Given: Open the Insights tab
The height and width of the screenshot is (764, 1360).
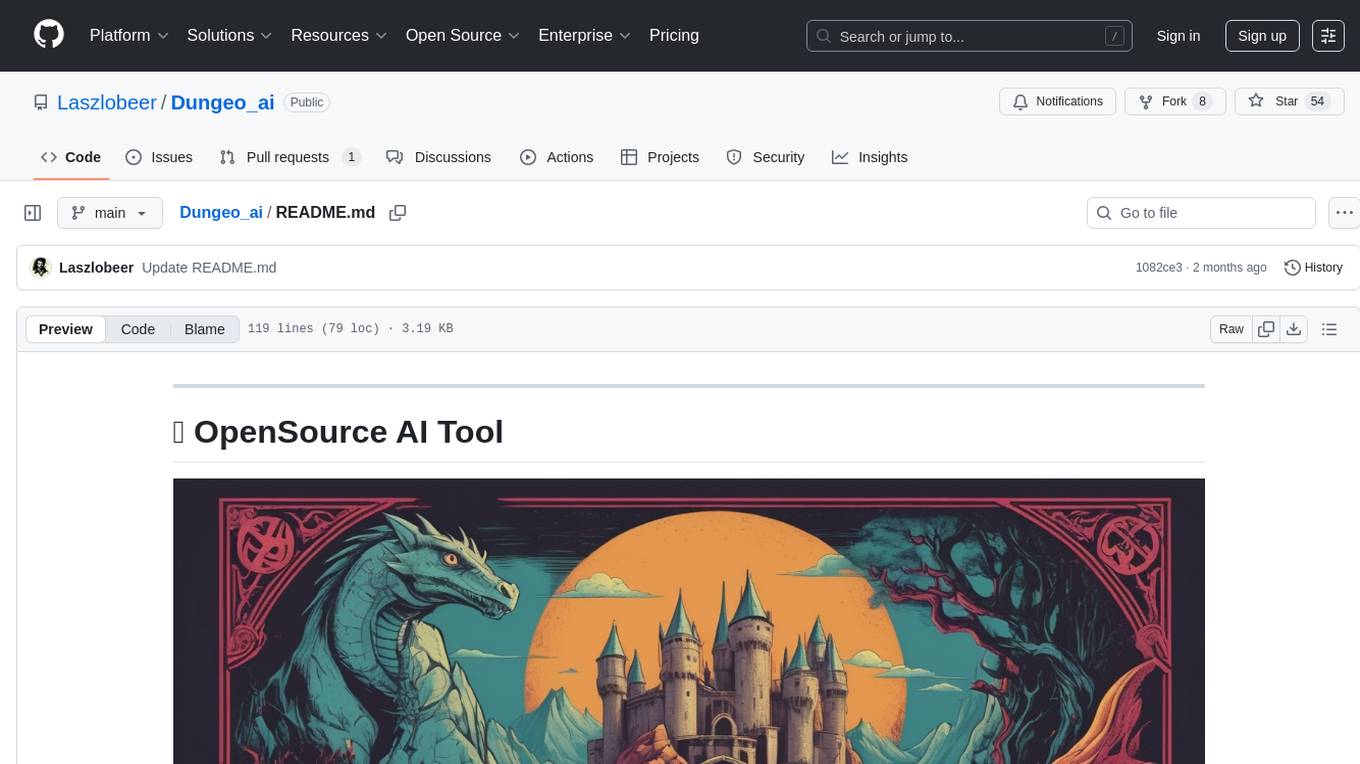Looking at the screenshot, I should (870, 157).
